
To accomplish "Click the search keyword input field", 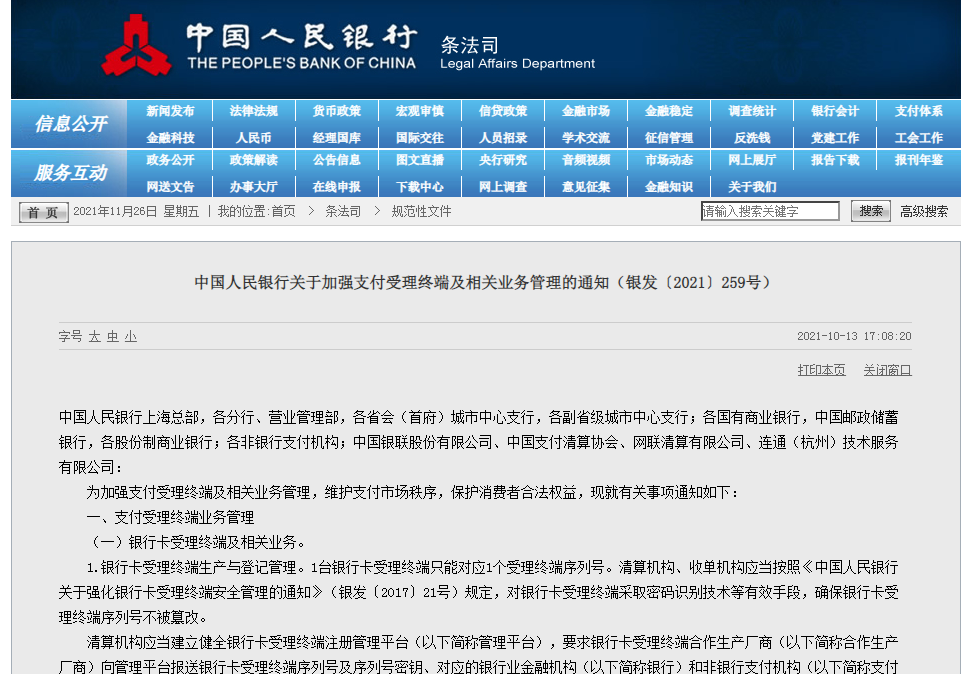I will click(770, 211).
